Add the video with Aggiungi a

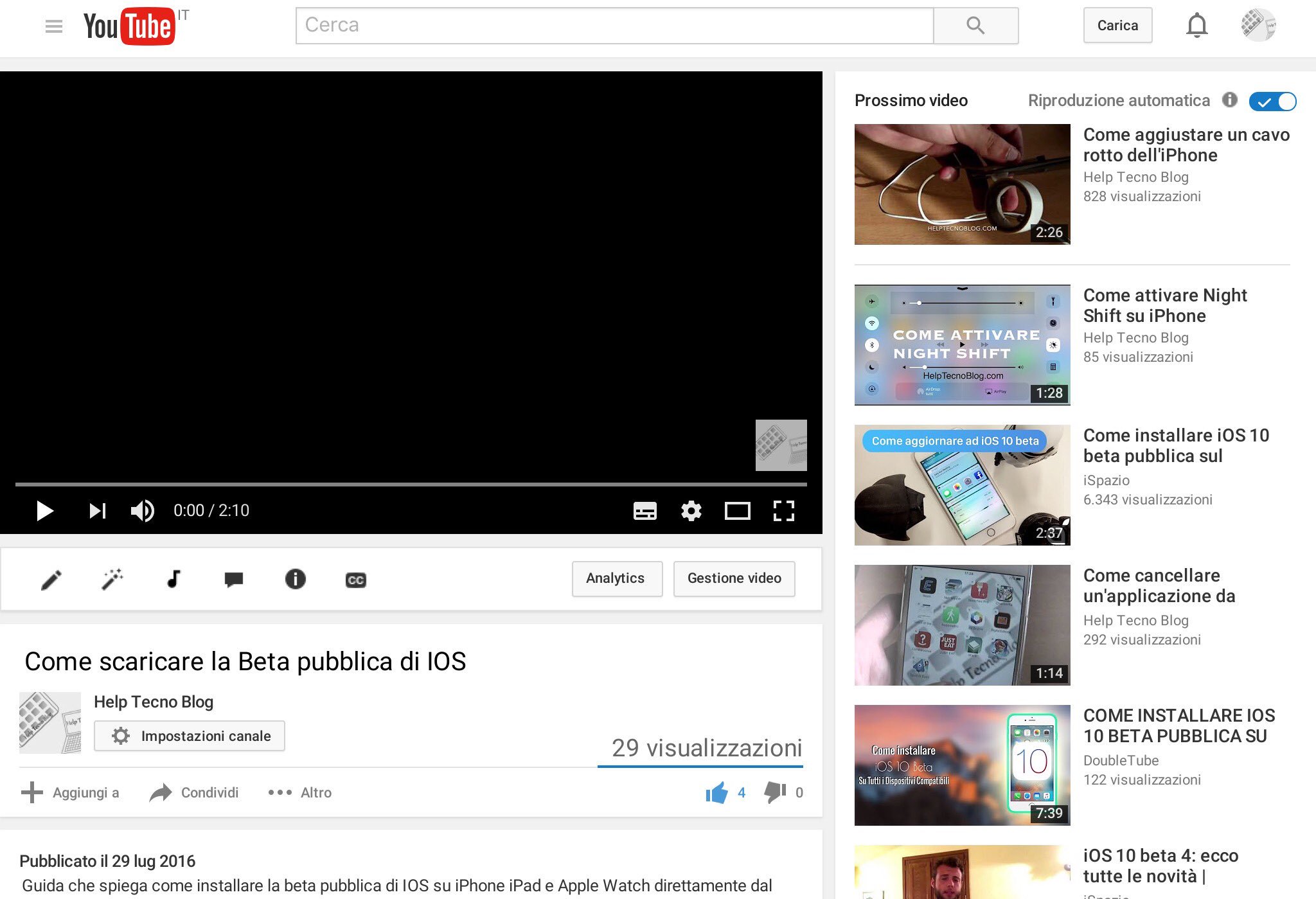coord(70,792)
